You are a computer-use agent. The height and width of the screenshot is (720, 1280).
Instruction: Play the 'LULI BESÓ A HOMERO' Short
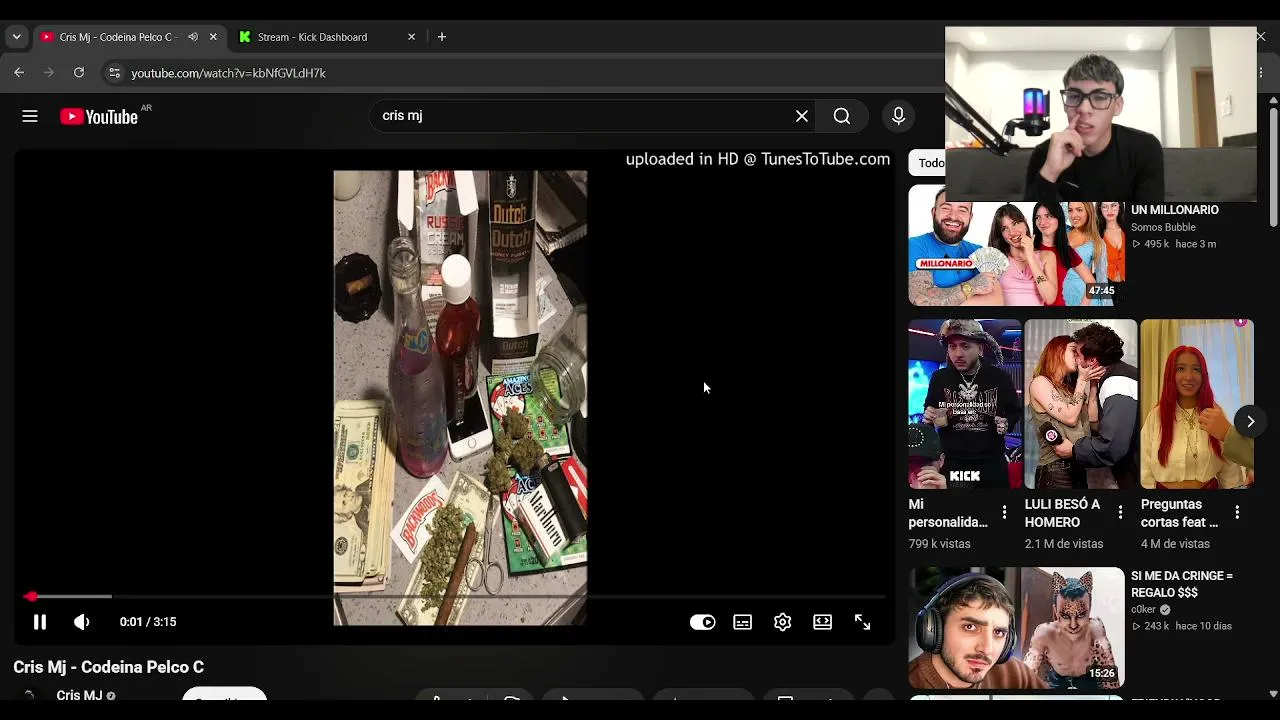(x=1081, y=404)
